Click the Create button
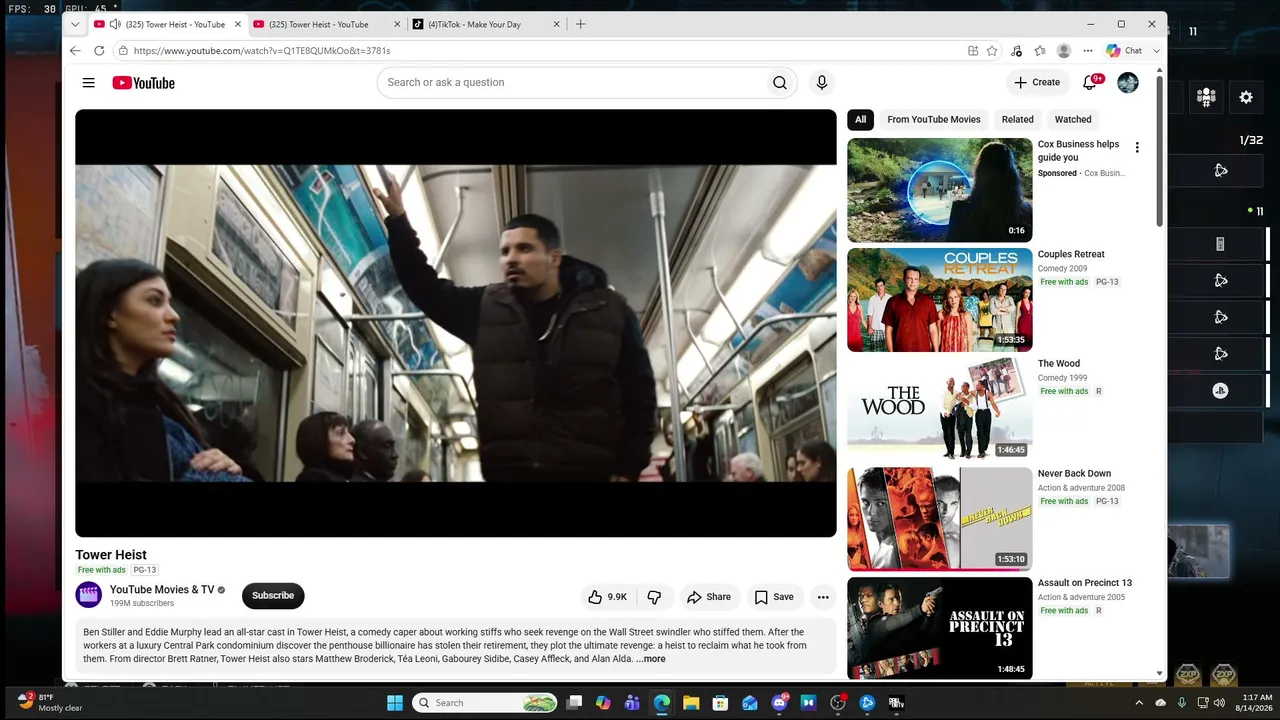This screenshot has height=720, width=1280. coord(1037,83)
